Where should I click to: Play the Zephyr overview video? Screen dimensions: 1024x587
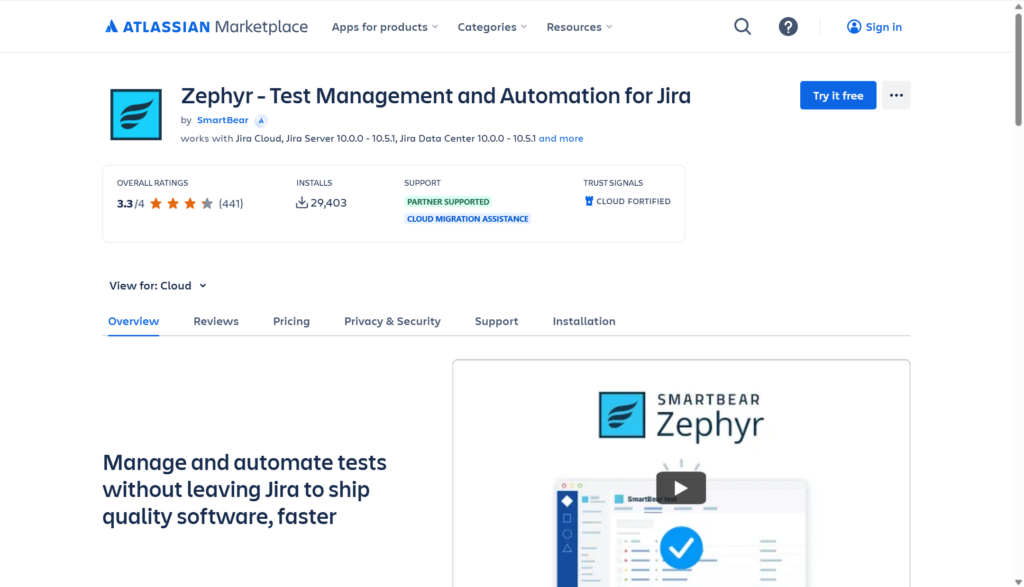680,488
